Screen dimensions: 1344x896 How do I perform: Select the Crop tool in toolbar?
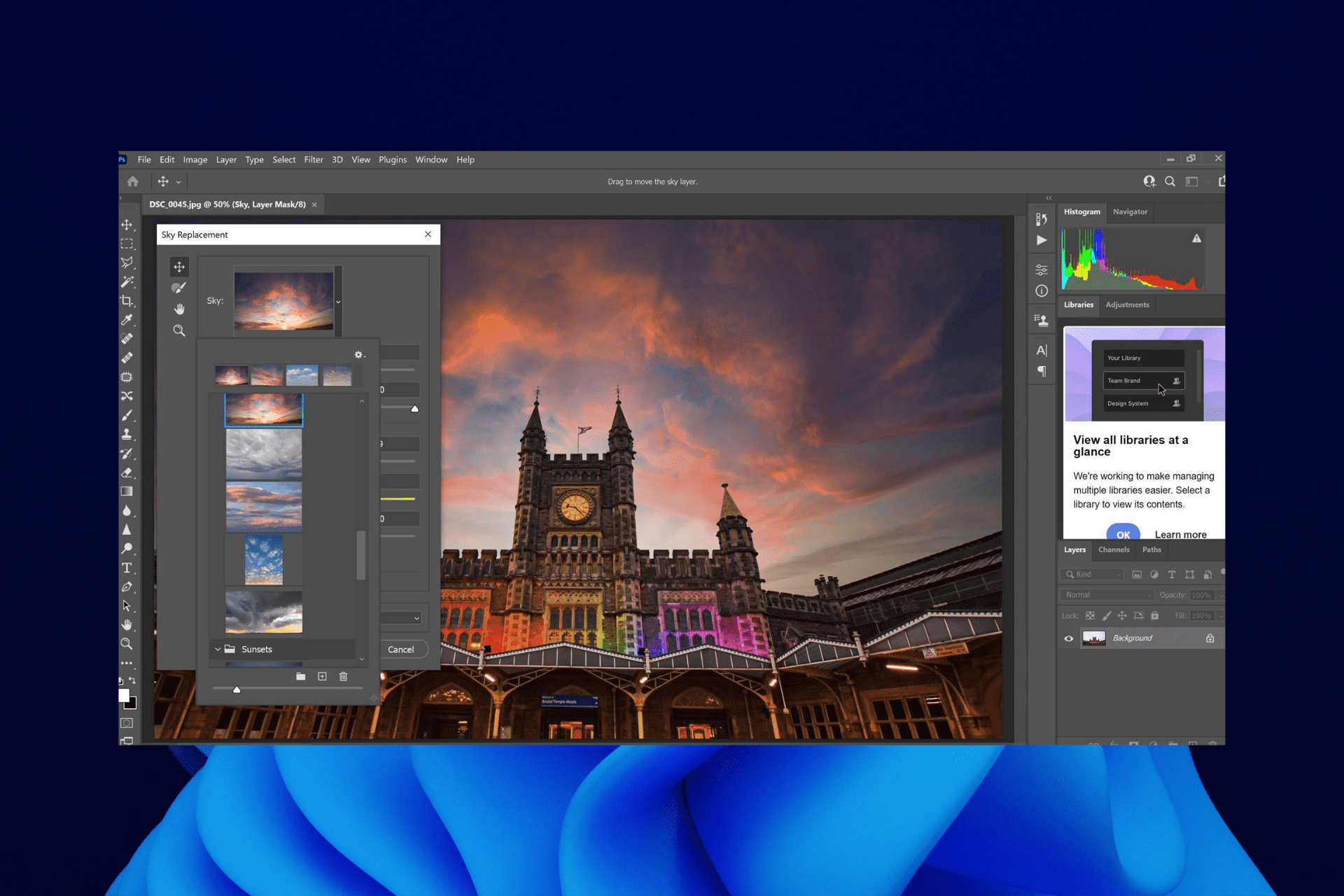pyautogui.click(x=127, y=299)
